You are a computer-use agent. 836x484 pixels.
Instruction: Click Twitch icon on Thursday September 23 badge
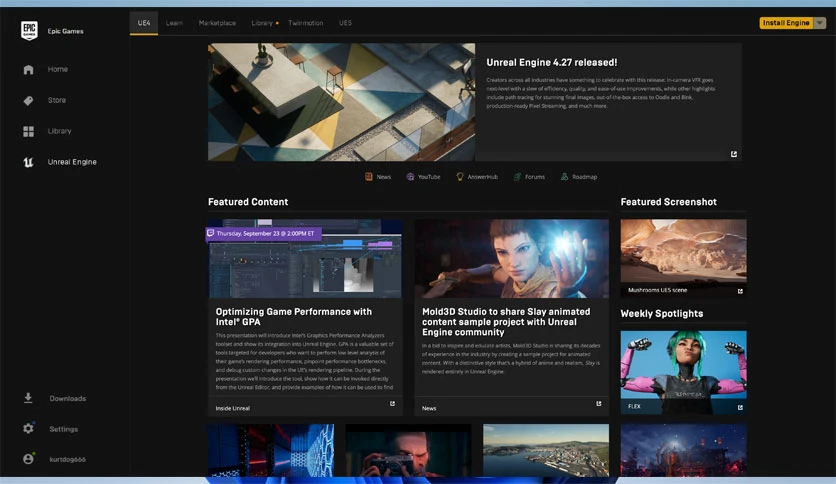pos(211,233)
